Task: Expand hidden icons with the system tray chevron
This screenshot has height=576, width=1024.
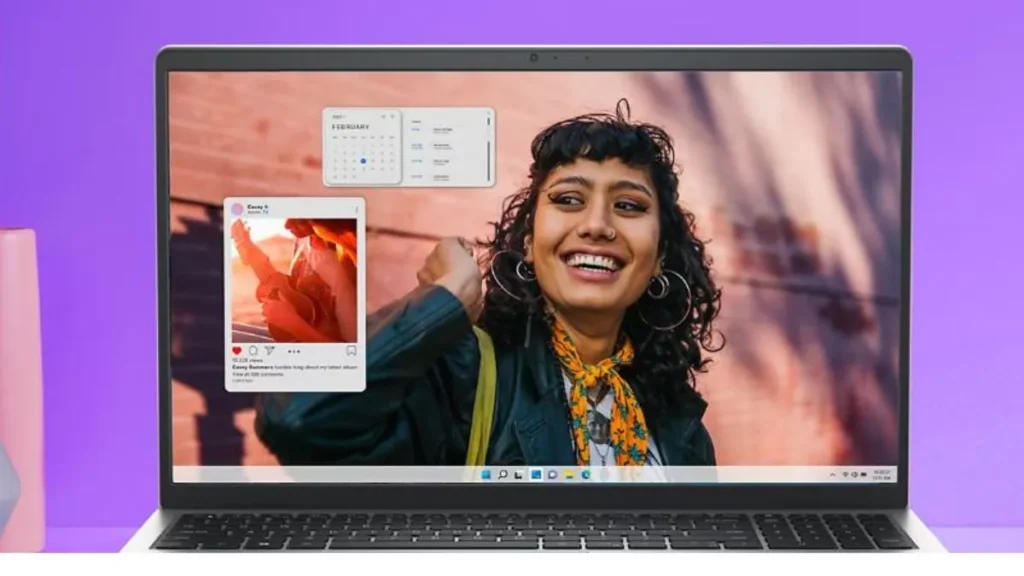Action: [x=833, y=474]
